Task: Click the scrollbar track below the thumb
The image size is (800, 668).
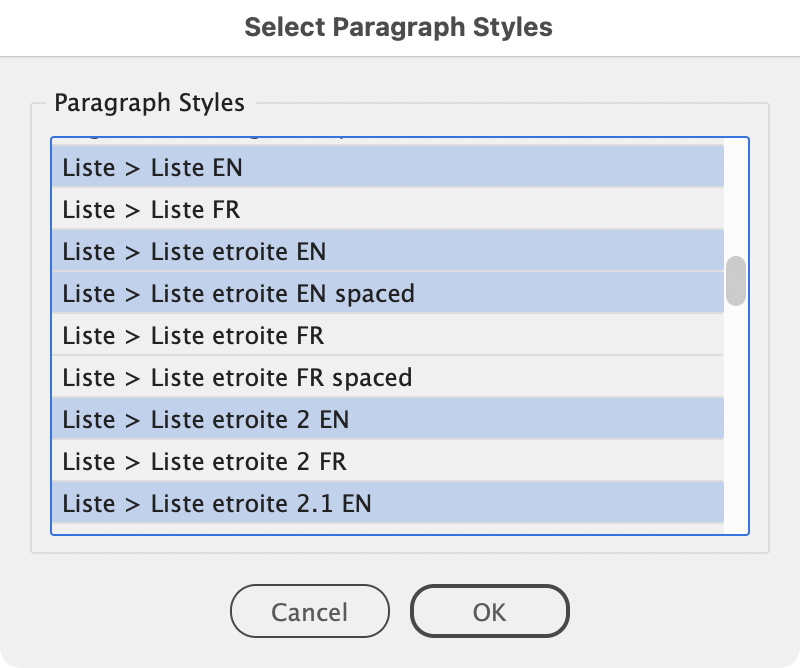Action: click(736, 420)
